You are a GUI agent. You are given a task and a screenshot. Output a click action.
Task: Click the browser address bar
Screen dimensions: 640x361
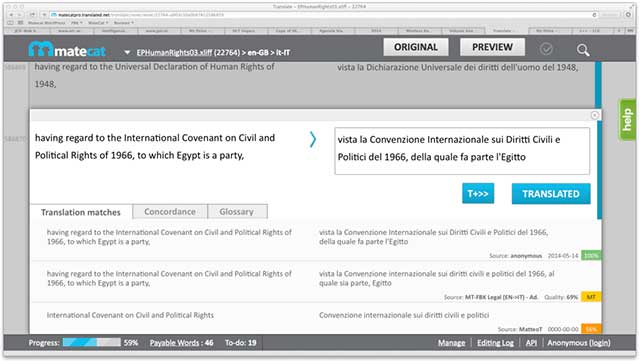point(322,15)
